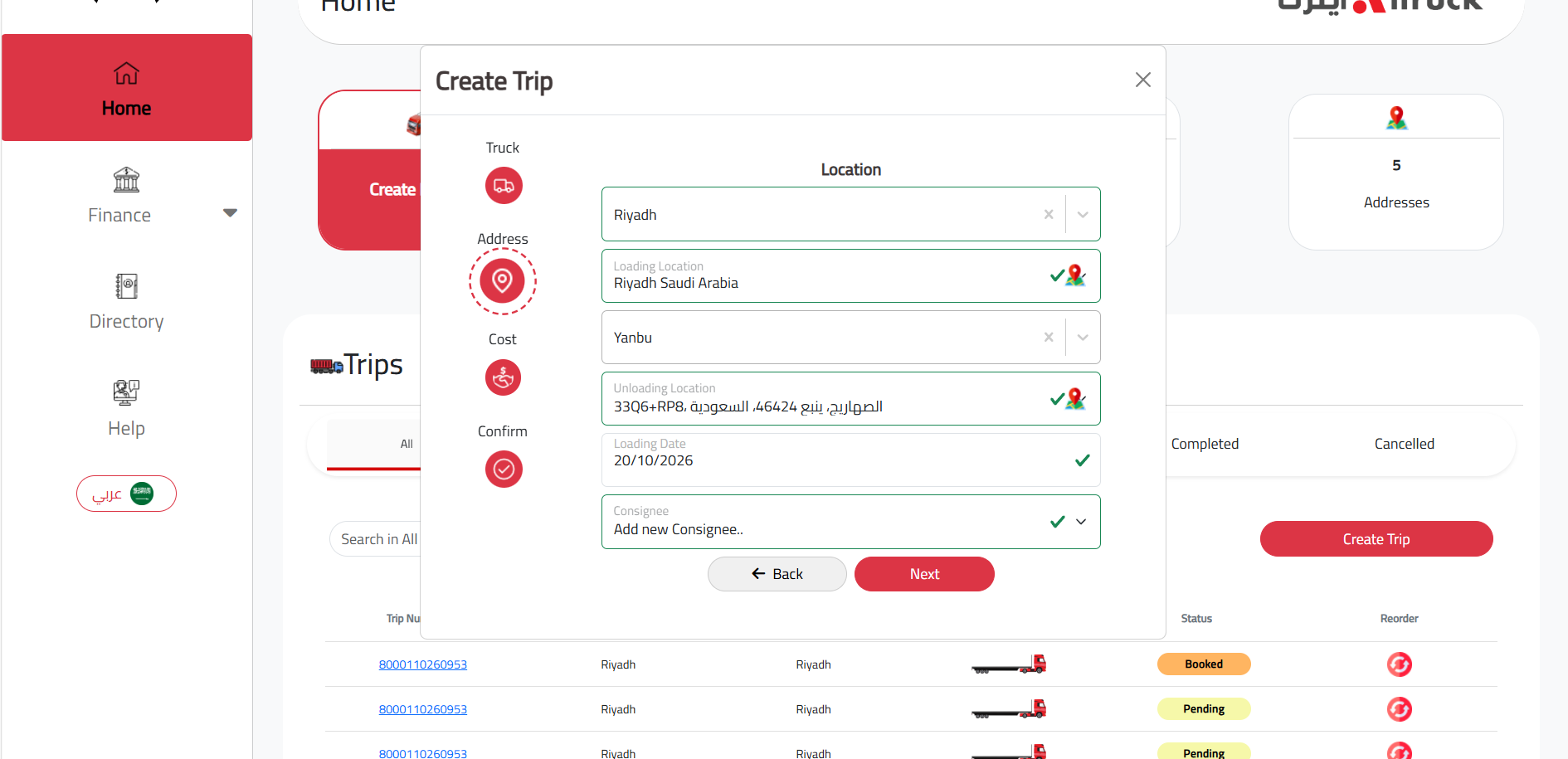
Task: Open the Consignee dropdown
Action: (1081, 522)
